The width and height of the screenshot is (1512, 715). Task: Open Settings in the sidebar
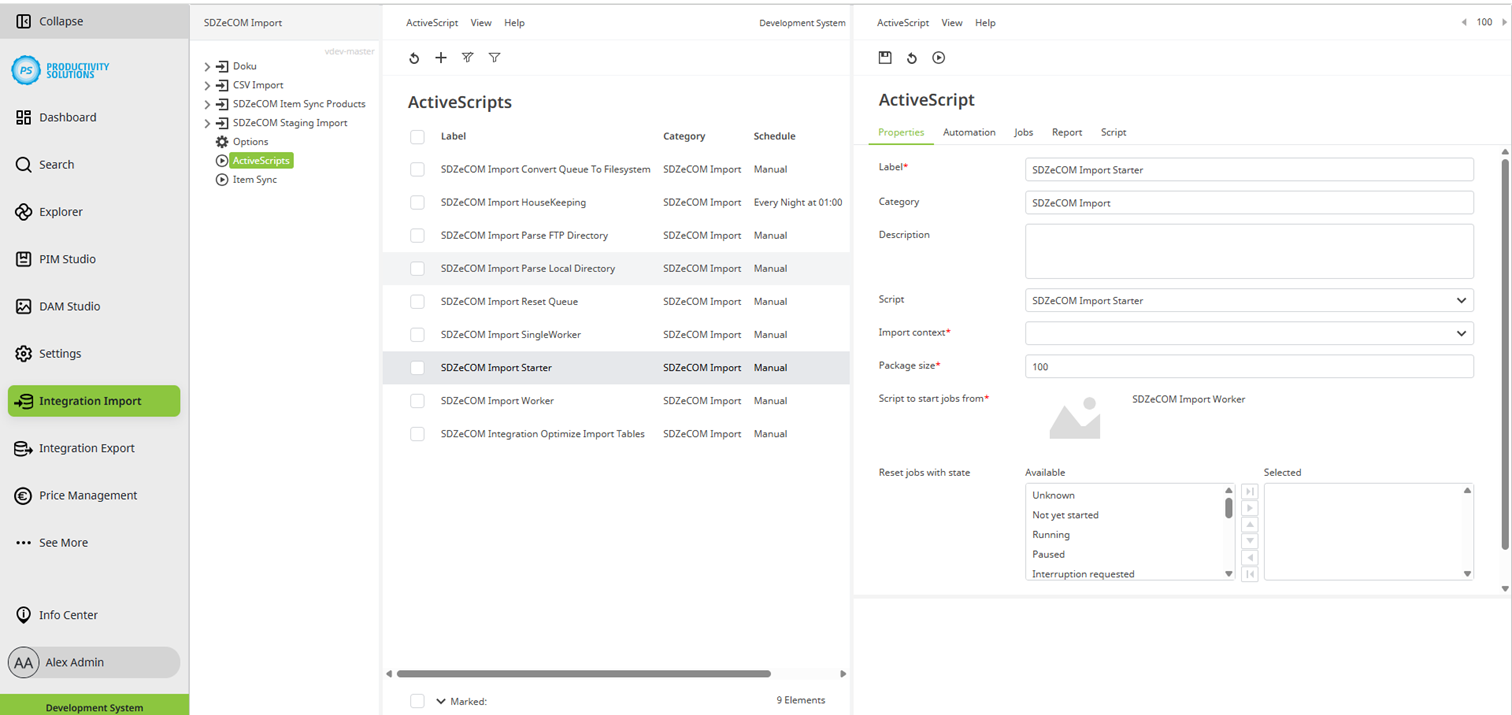60,353
